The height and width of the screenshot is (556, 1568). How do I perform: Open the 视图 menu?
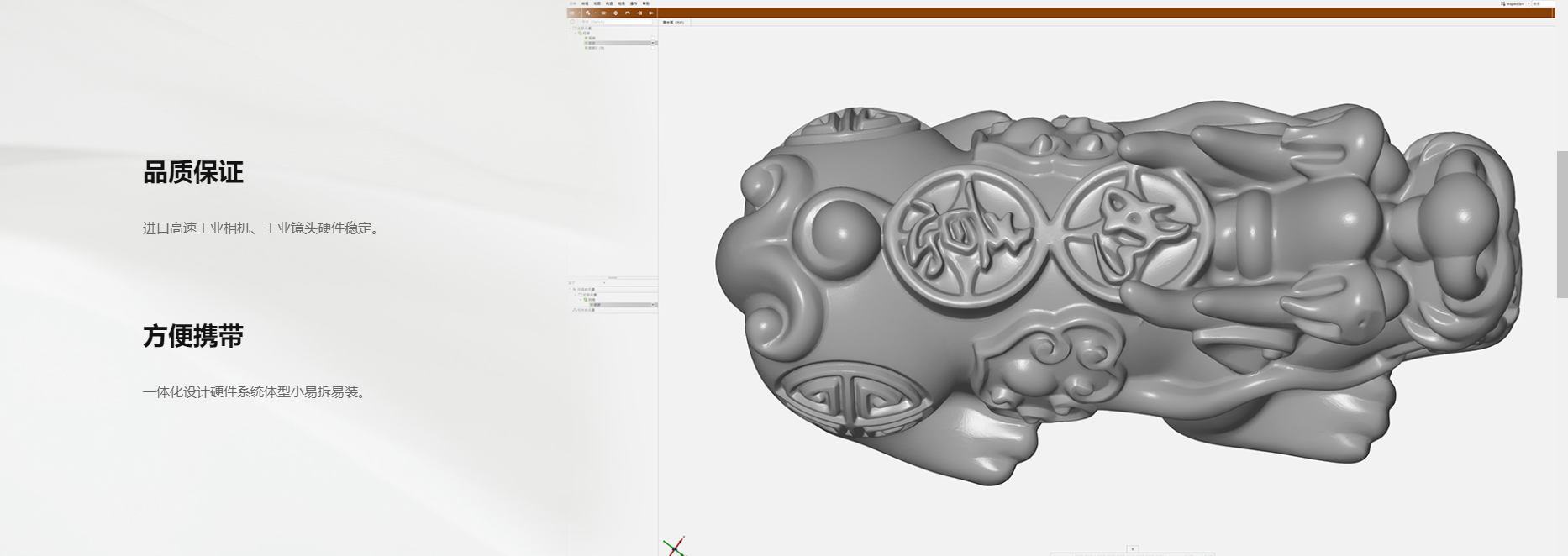(x=597, y=3)
